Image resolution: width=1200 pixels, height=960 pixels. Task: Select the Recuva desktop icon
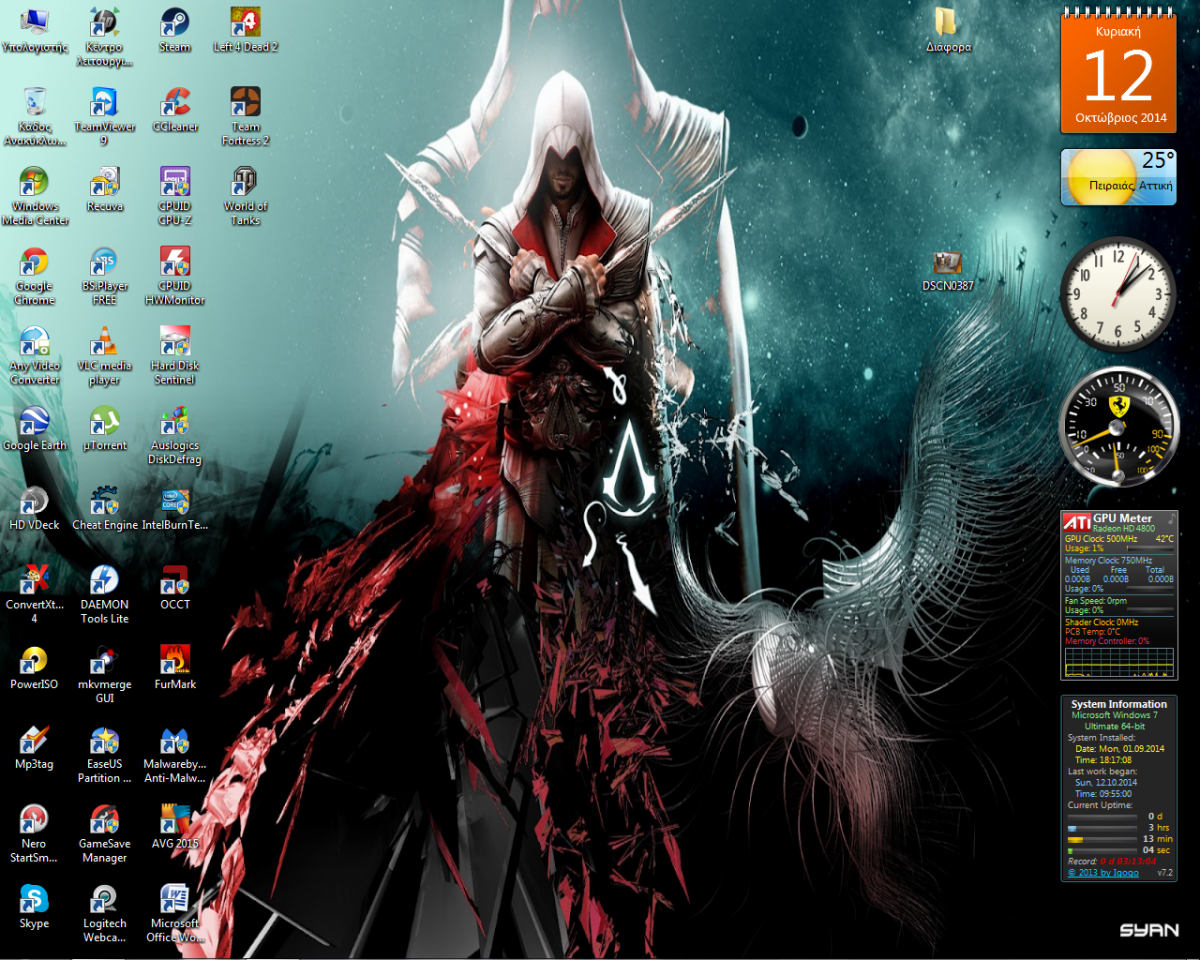(x=104, y=190)
